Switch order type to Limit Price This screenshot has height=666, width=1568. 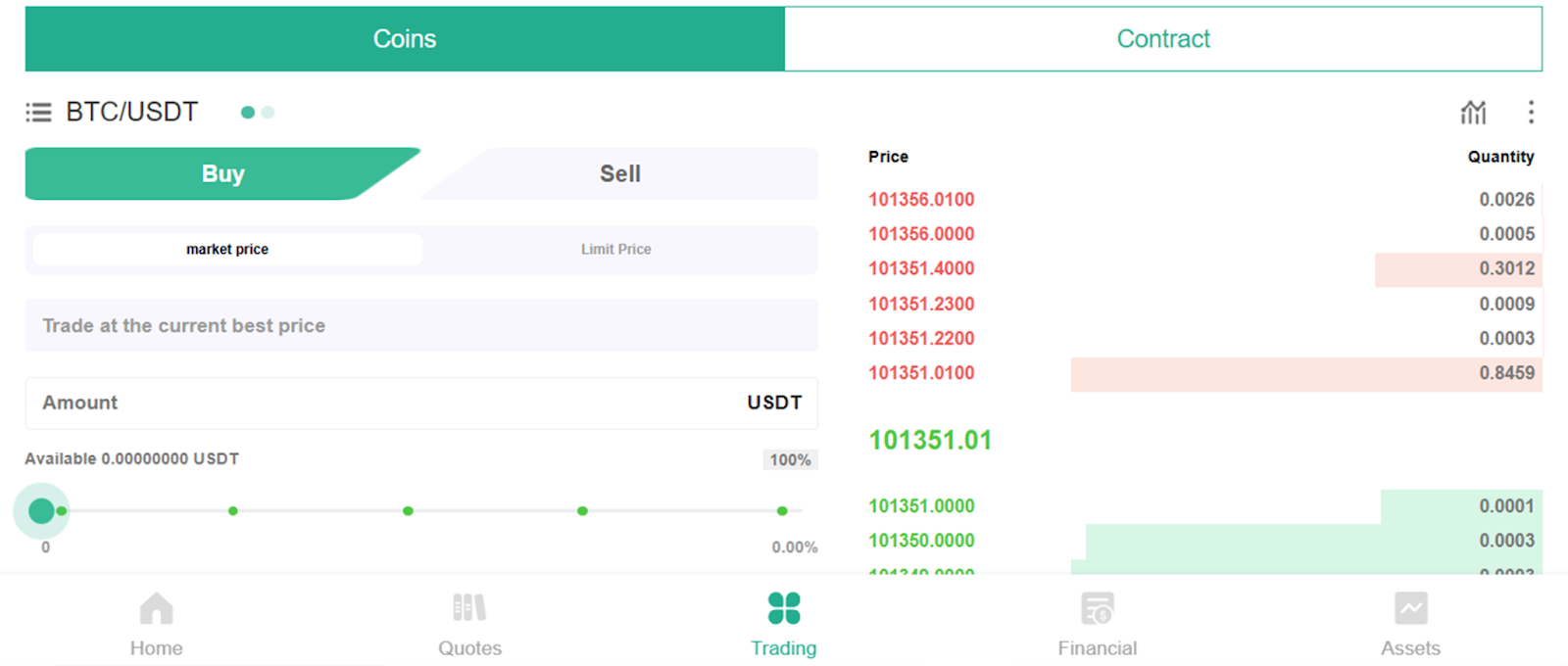pyautogui.click(x=615, y=250)
